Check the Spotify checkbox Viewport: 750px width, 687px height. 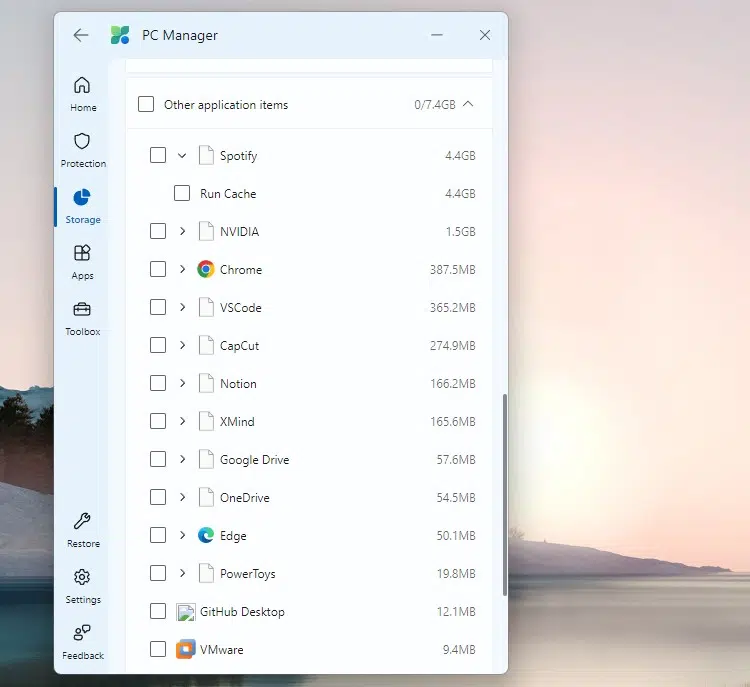(x=158, y=156)
